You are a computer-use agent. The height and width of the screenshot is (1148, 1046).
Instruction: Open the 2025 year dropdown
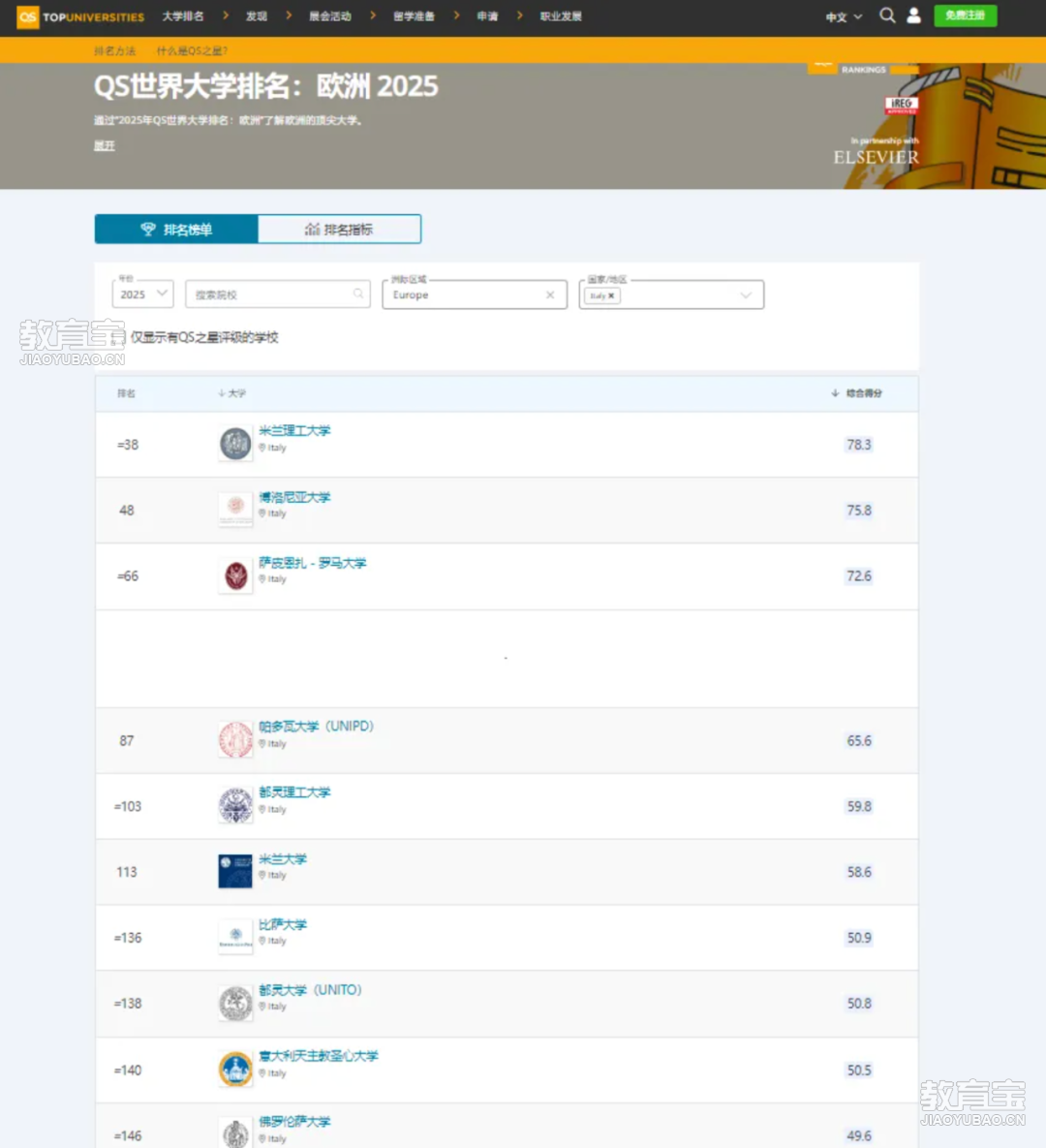click(142, 295)
